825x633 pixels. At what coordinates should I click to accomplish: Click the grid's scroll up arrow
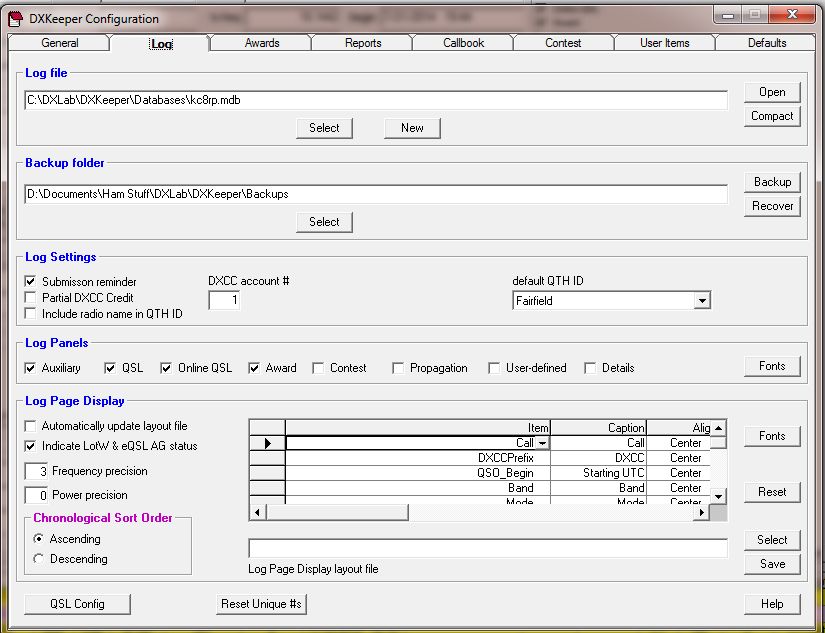coord(719,427)
